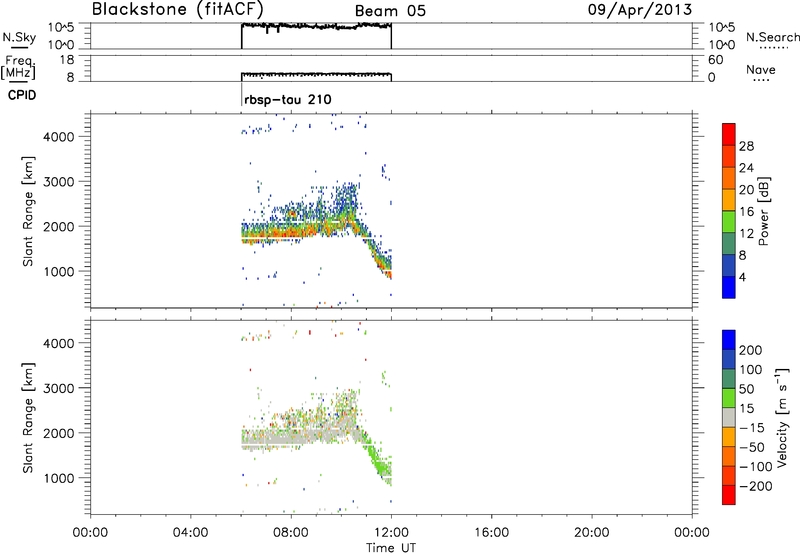This screenshot has height=554, width=800.
Task: Click the '16:00' time axis label
Action: click(x=491, y=533)
